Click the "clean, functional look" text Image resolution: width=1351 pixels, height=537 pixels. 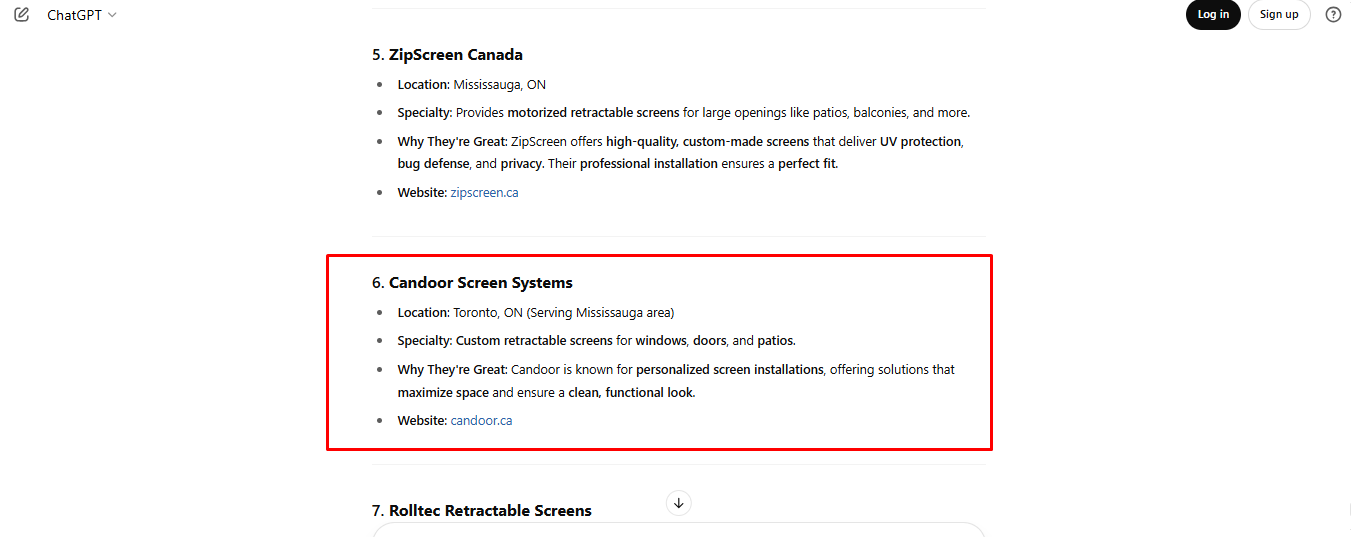click(631, 393)
